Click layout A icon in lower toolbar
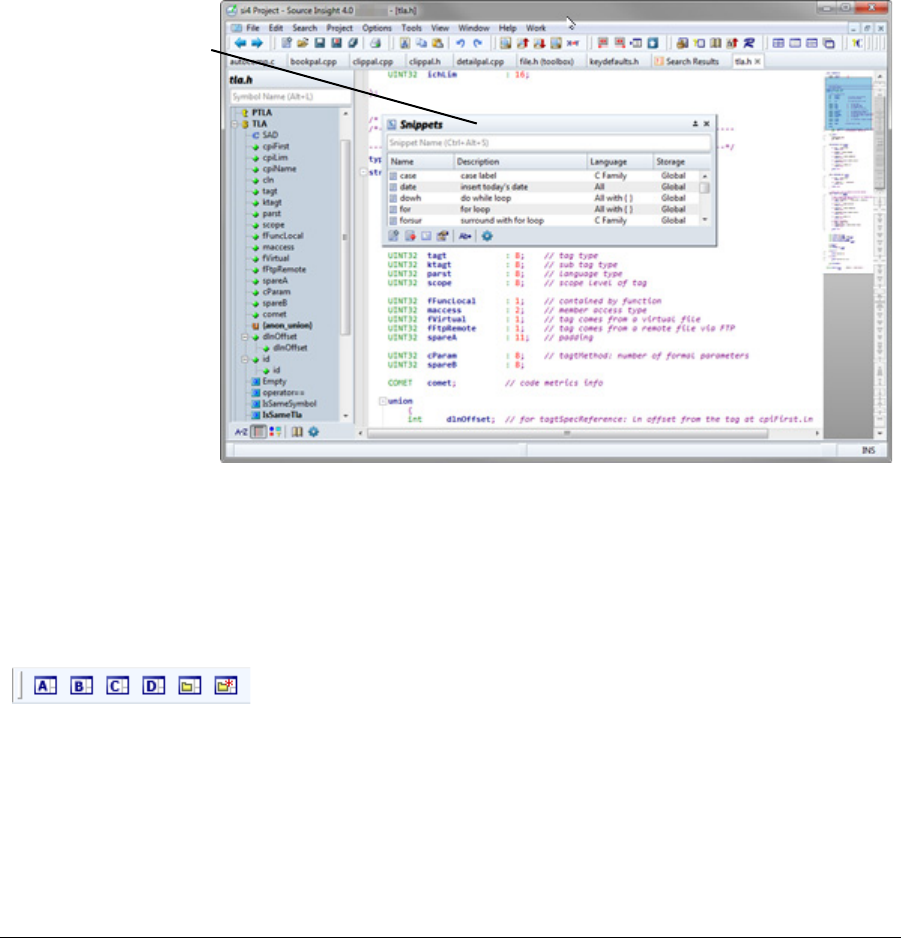The height and width of the screenshot is (938, 901). click(x=45, y=686)
